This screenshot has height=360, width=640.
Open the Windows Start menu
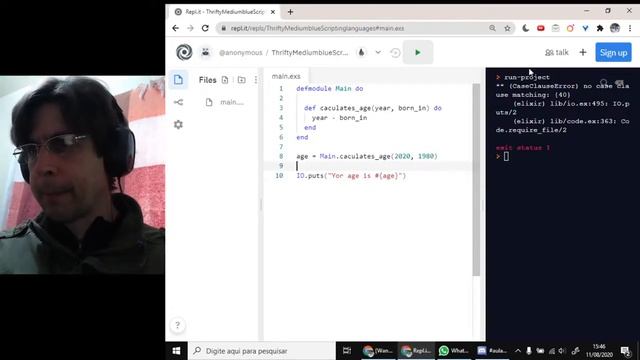pos(176,351)
